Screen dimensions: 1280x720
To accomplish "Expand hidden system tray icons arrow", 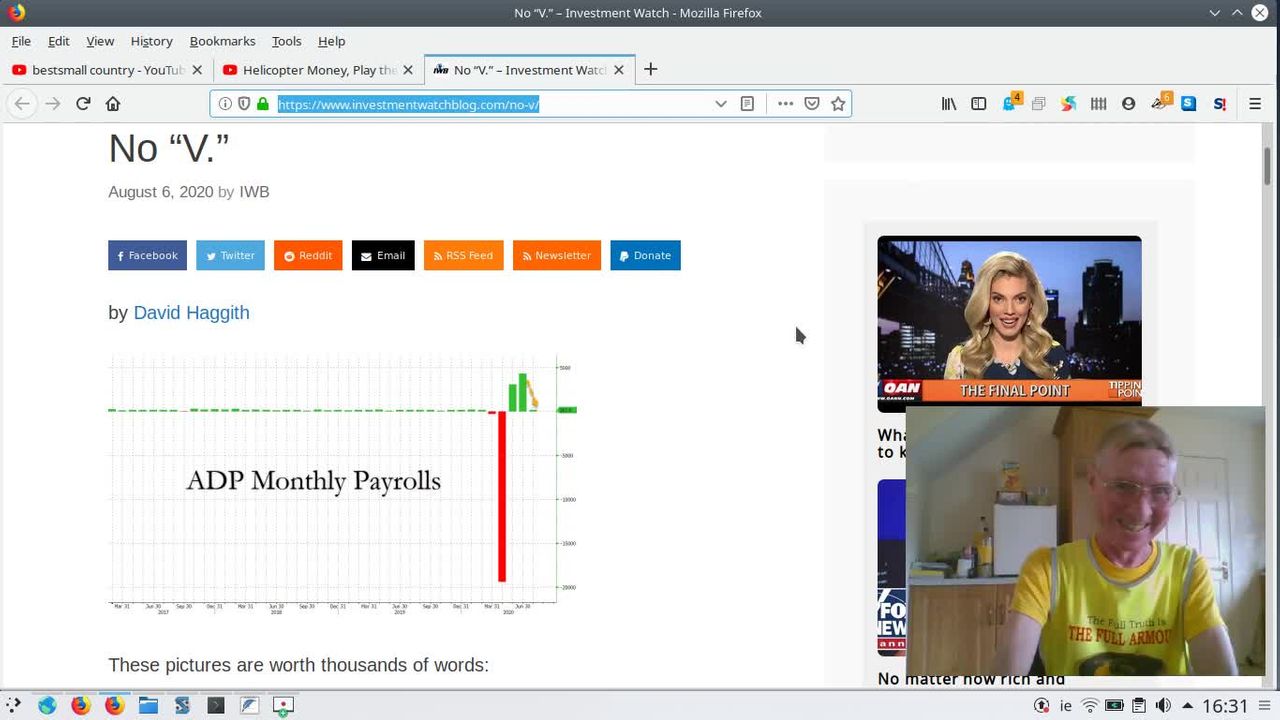I will [x=1187, y=705].
